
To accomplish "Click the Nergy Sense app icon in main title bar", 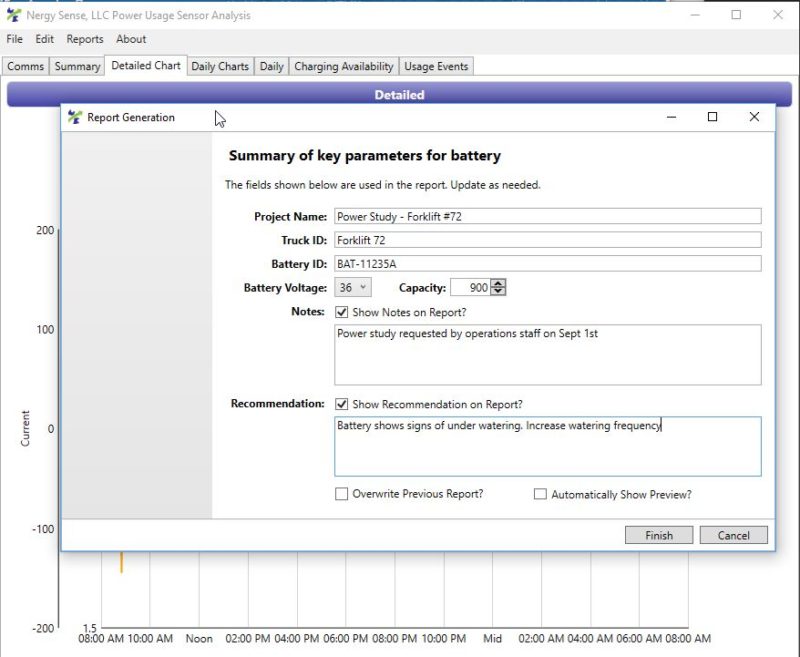I will click(14, 15).
